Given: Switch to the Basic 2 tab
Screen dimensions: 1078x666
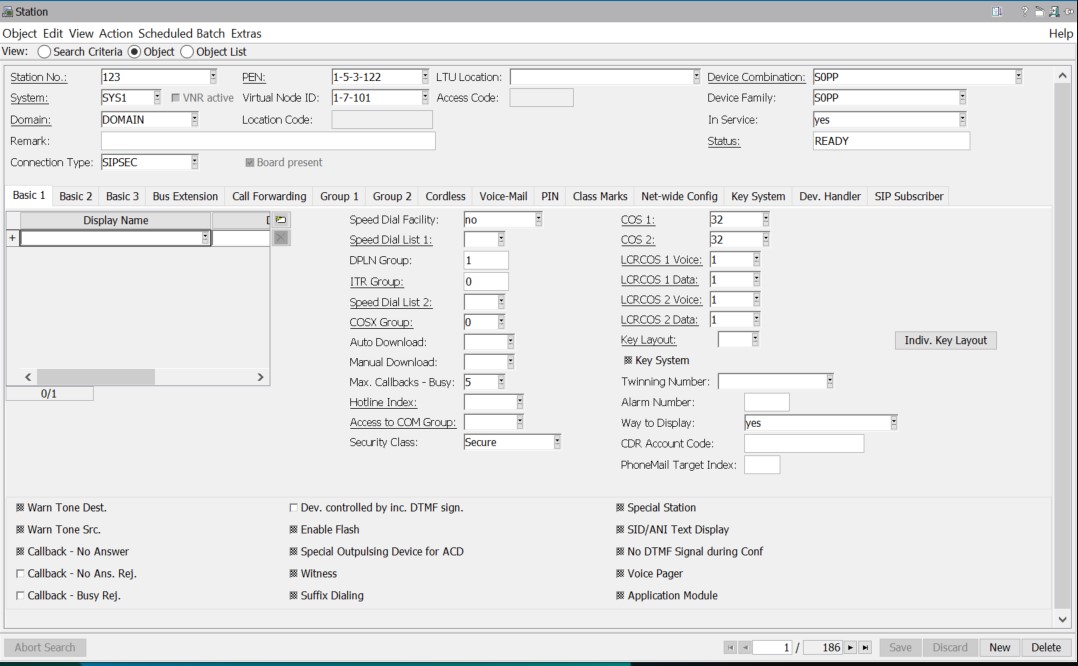Looking at the screenshot, I should pyautogui.click(x=76, y=197).
